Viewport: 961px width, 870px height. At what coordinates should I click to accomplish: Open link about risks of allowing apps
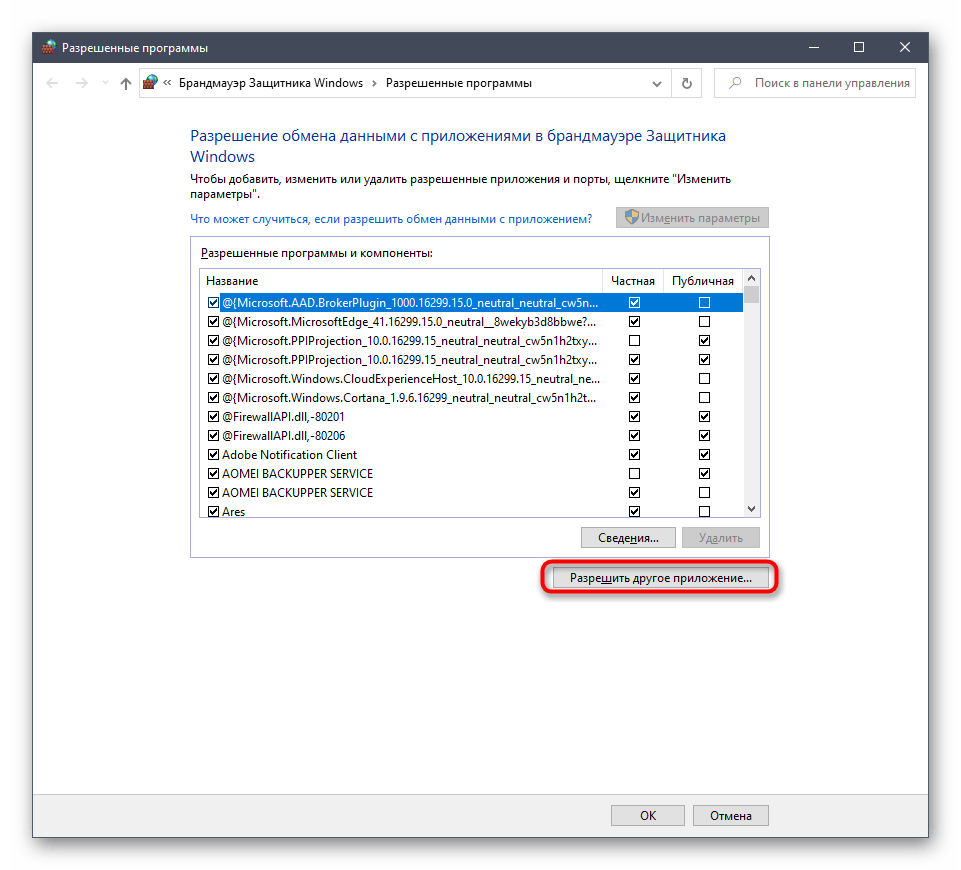tap(391, 218)
